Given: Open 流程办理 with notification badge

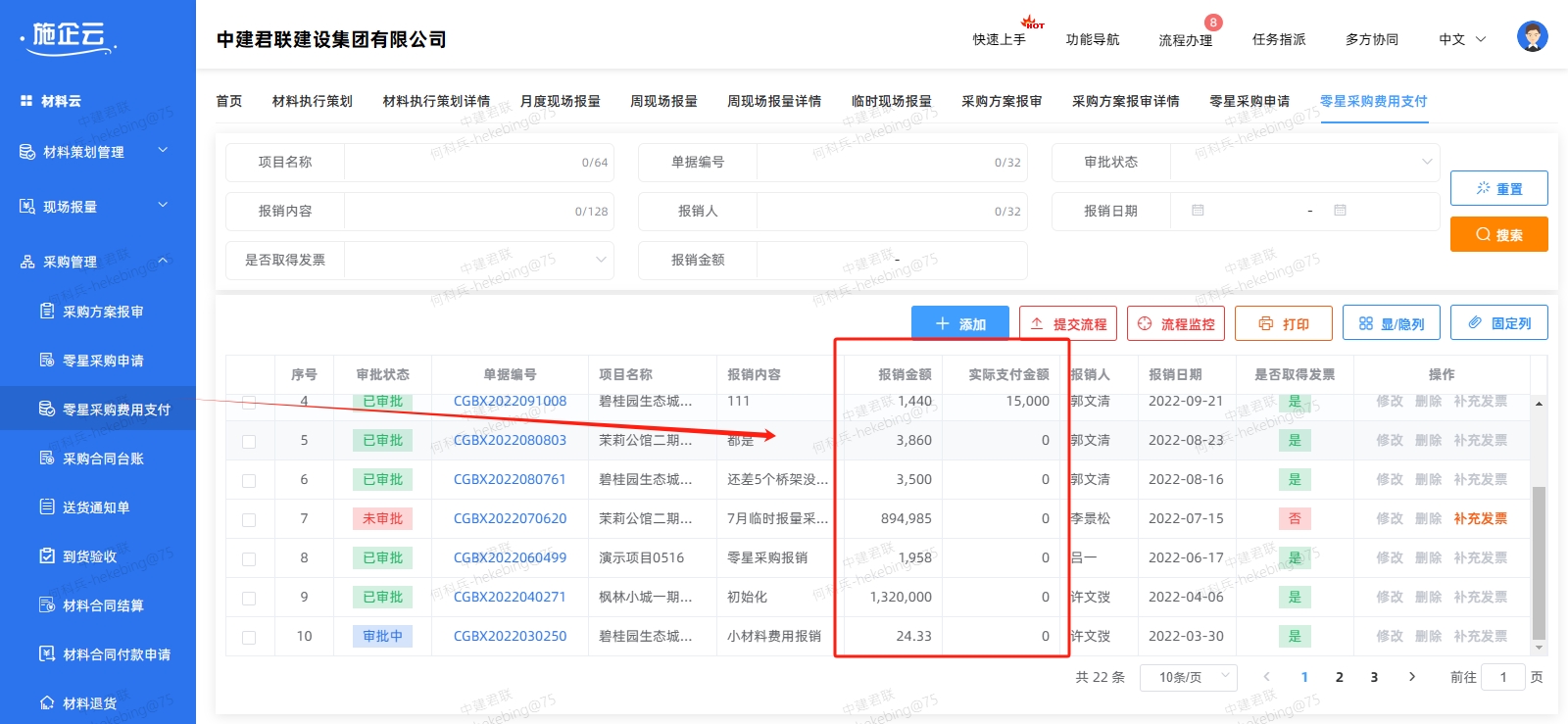Looking at the screenshot, I should coord(1185,40).
